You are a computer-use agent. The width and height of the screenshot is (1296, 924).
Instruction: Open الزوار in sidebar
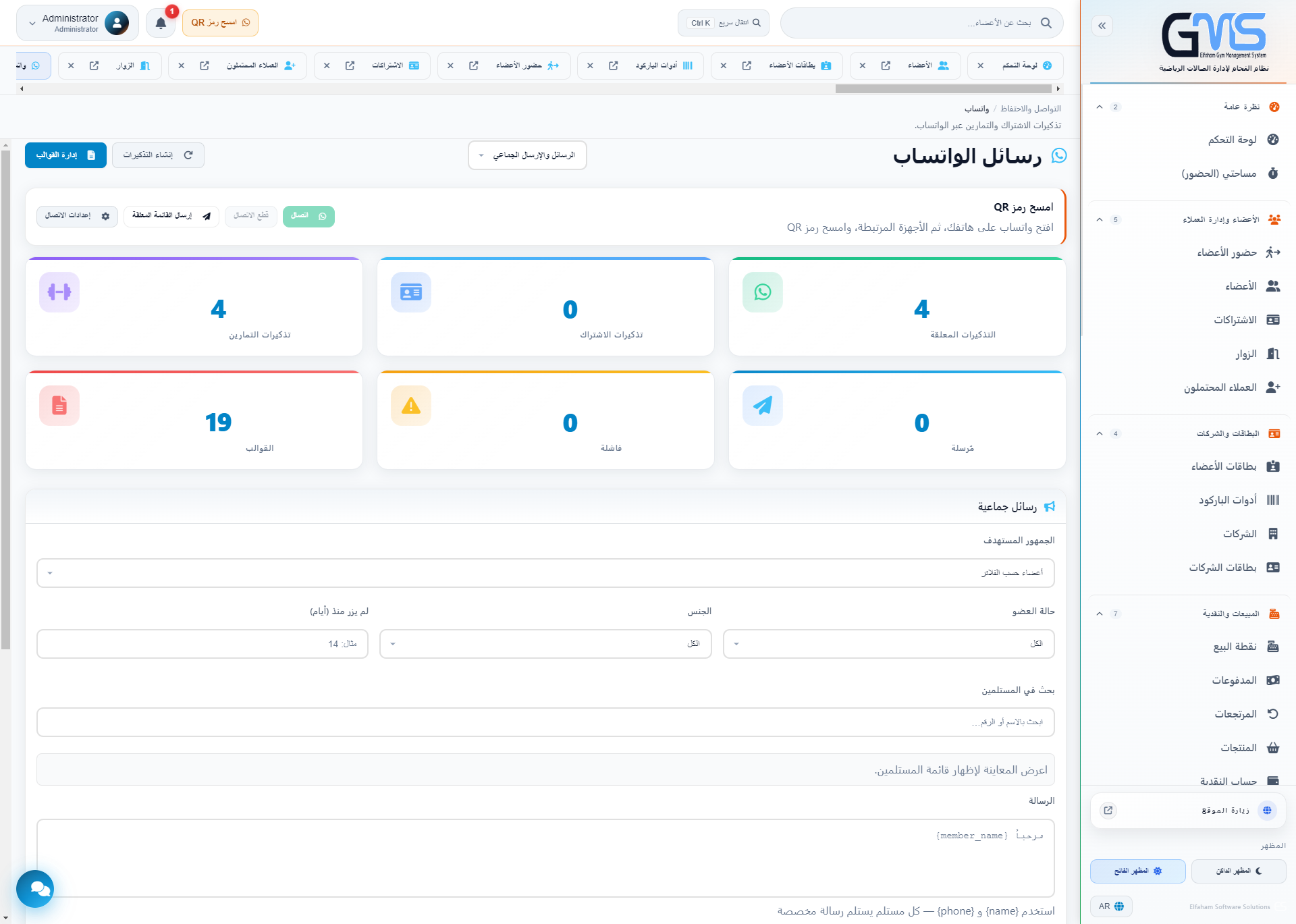[x=1189, y=354]
